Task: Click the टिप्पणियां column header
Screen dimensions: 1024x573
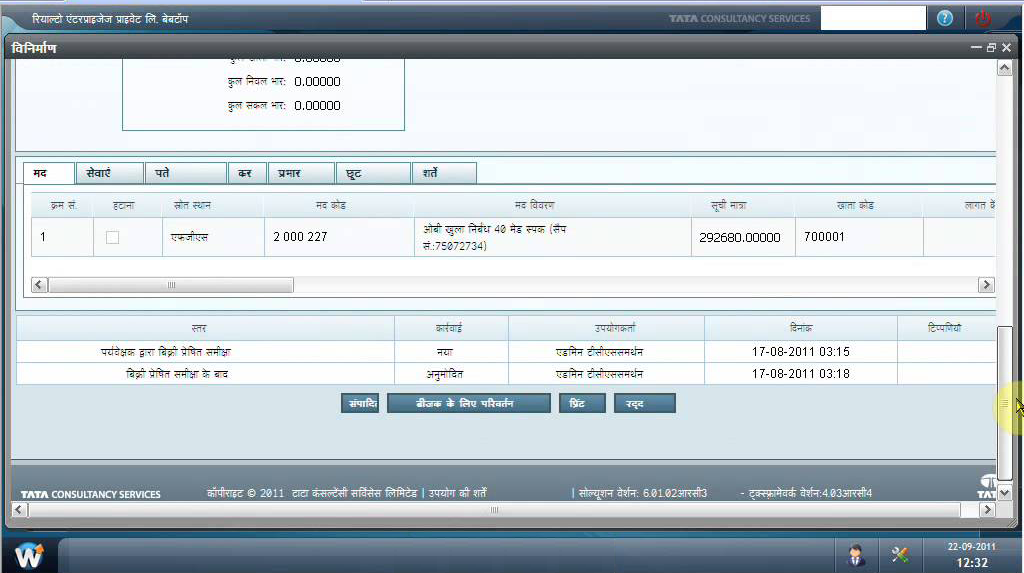Action: click(x=946, y=328)
